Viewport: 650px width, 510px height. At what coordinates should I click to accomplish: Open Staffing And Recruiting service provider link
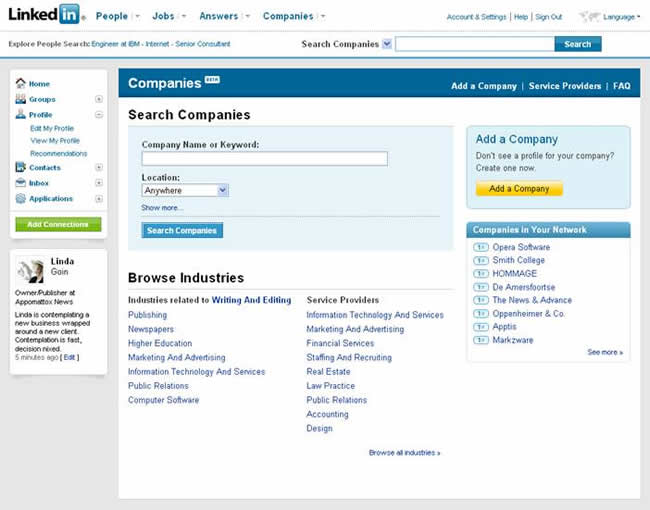point(349,357)
